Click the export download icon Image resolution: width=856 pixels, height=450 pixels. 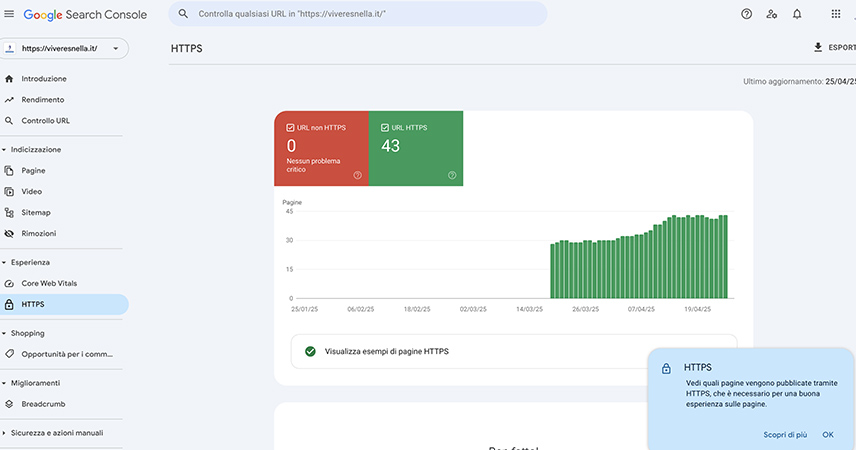coord(818,47)
